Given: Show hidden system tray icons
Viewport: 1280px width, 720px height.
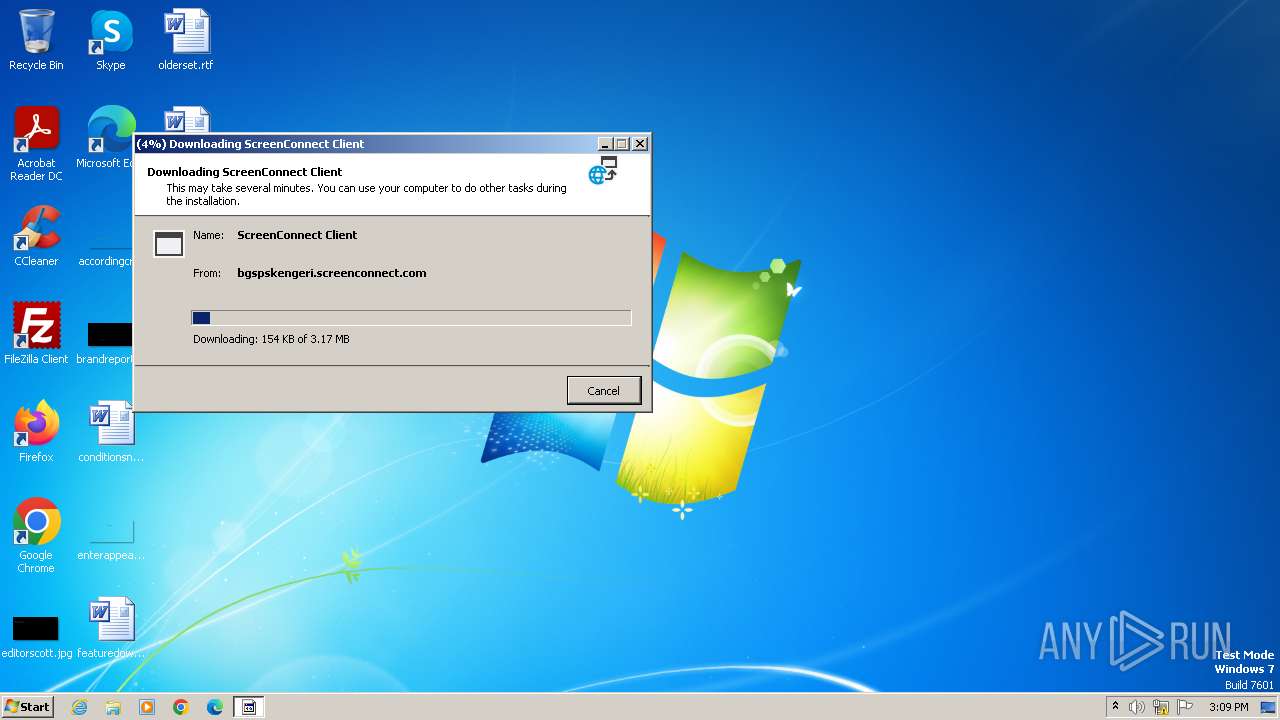Looking at the screenshot, I should click(x=1115, y=707).
